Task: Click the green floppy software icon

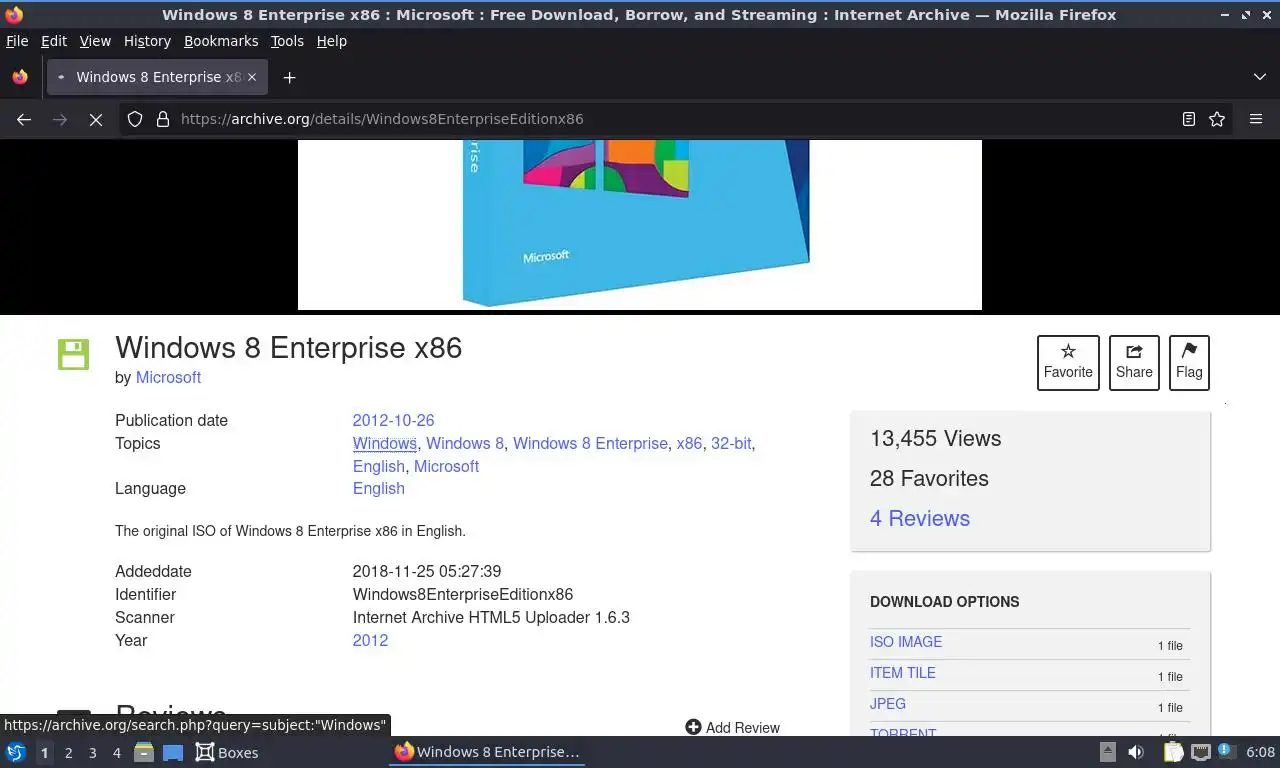Action: point(73,354)
